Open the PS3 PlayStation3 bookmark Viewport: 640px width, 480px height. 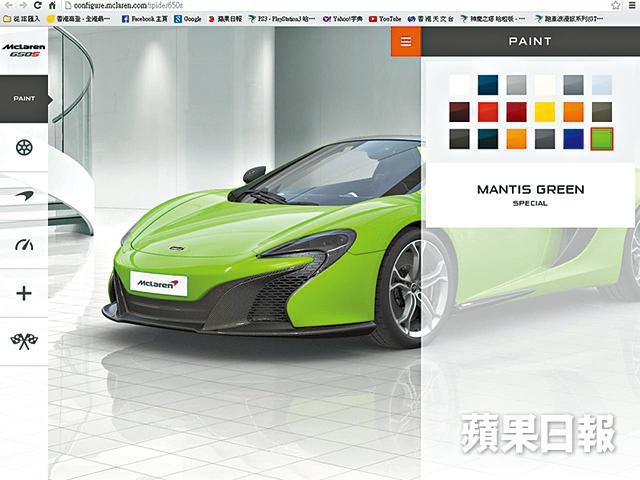point(282,19)
